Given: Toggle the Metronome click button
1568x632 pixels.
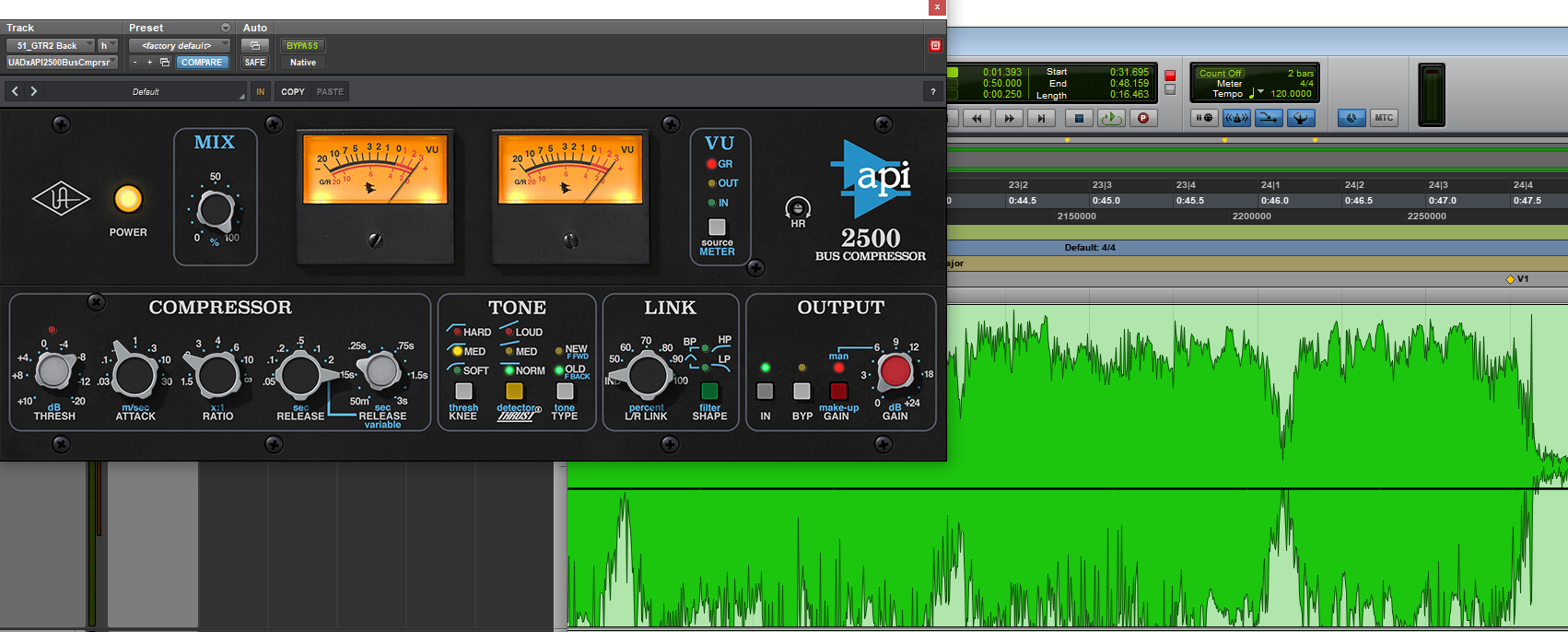Looking at the screenshot, I should (1236, 118).
